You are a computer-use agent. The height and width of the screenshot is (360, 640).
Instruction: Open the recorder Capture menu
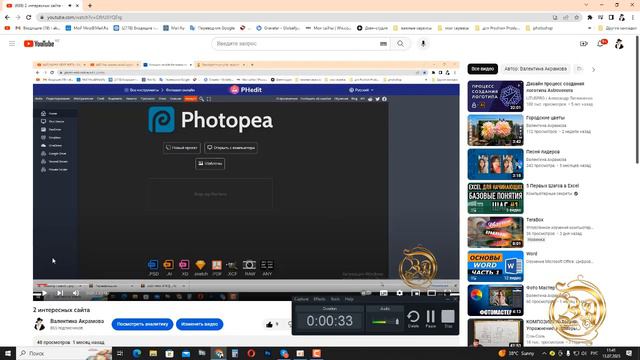coord(301,299)
